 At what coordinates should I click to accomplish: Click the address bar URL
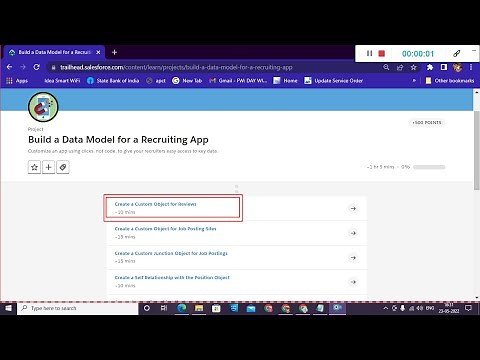click(x=176, y=67)
